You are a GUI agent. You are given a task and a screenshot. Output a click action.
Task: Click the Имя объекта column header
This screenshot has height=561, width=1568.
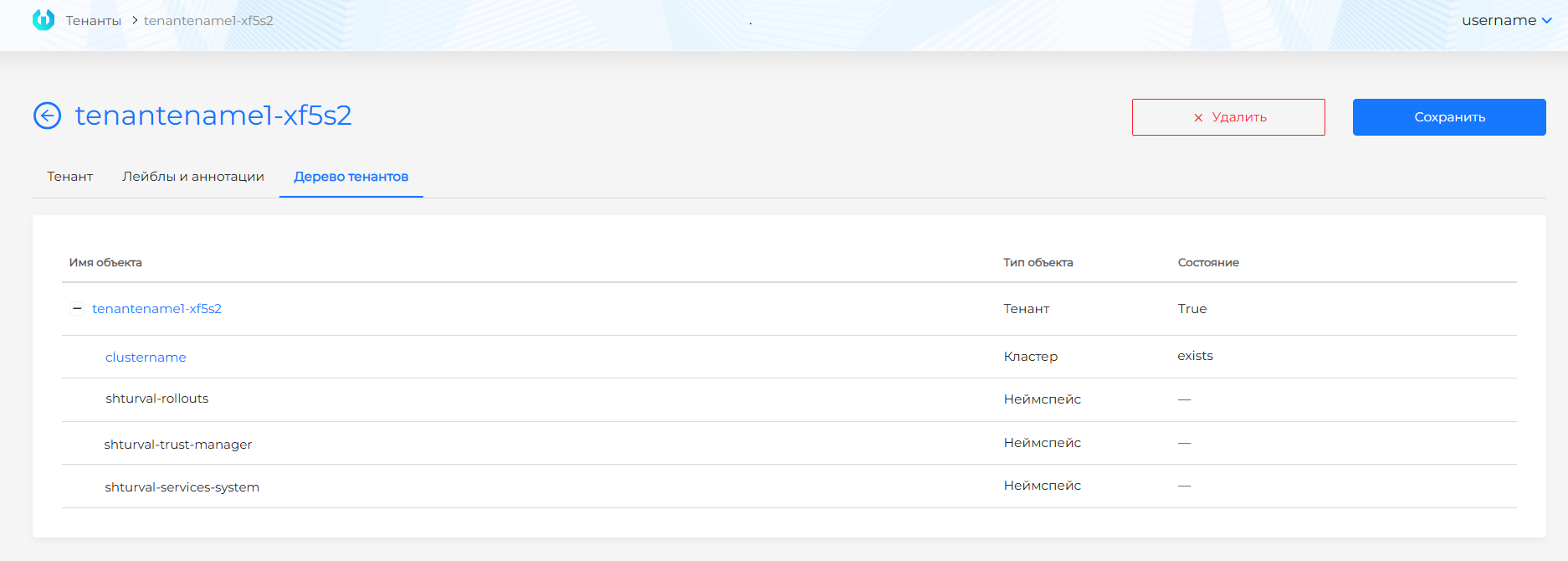[105, 263]
